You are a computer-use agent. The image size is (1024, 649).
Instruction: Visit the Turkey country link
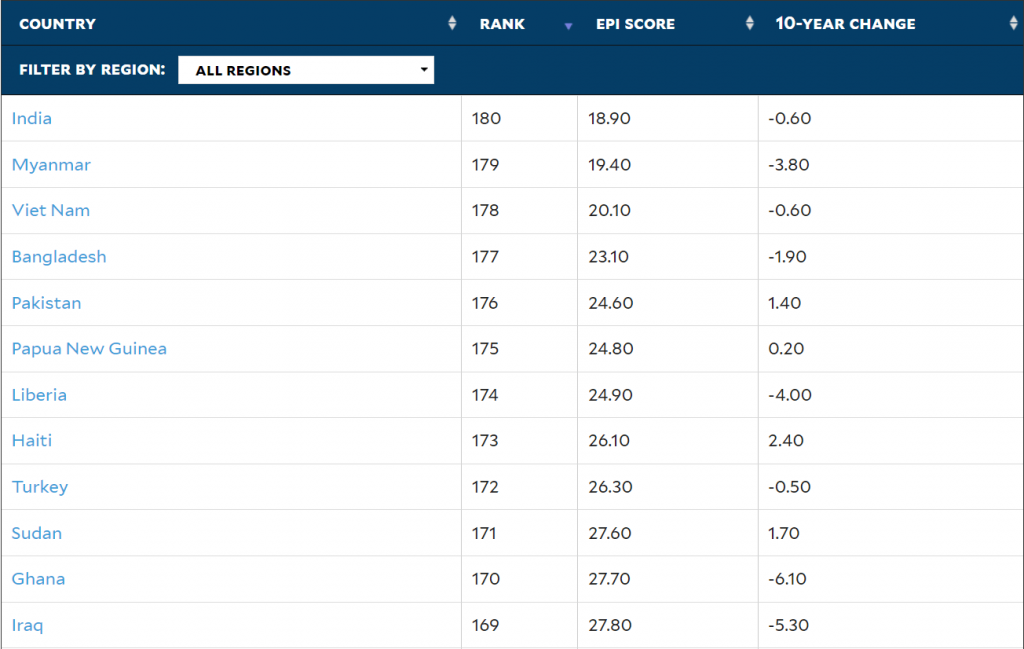tap(40, 487)
